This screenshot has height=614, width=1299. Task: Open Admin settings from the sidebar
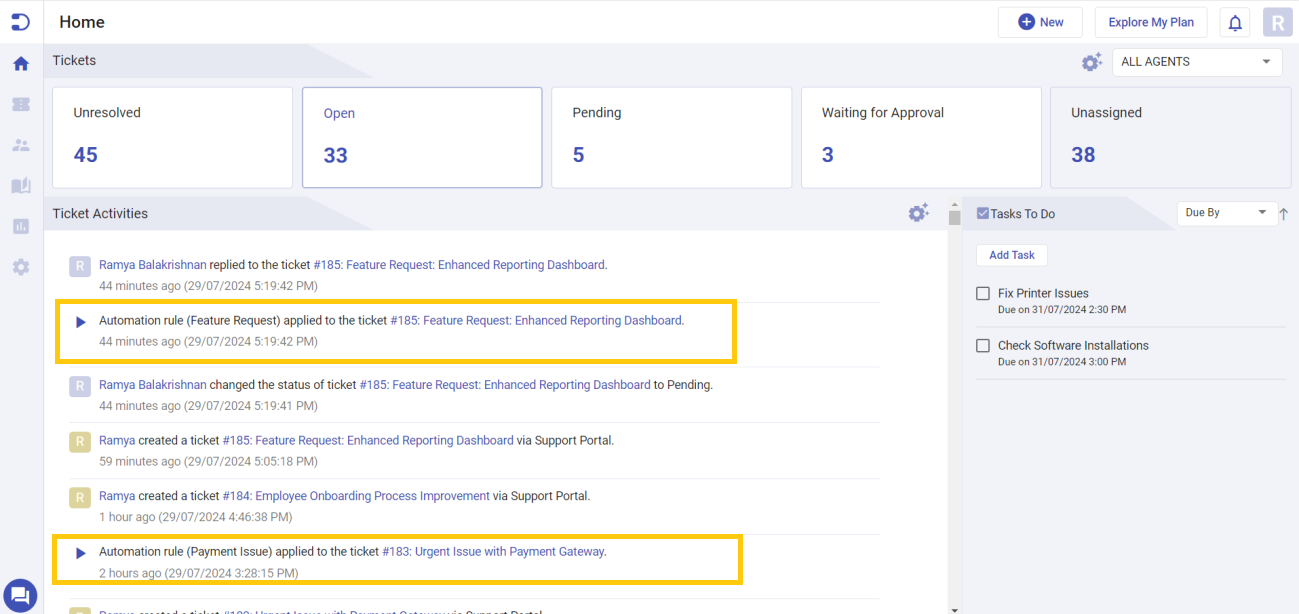click(x=20, y=267)
